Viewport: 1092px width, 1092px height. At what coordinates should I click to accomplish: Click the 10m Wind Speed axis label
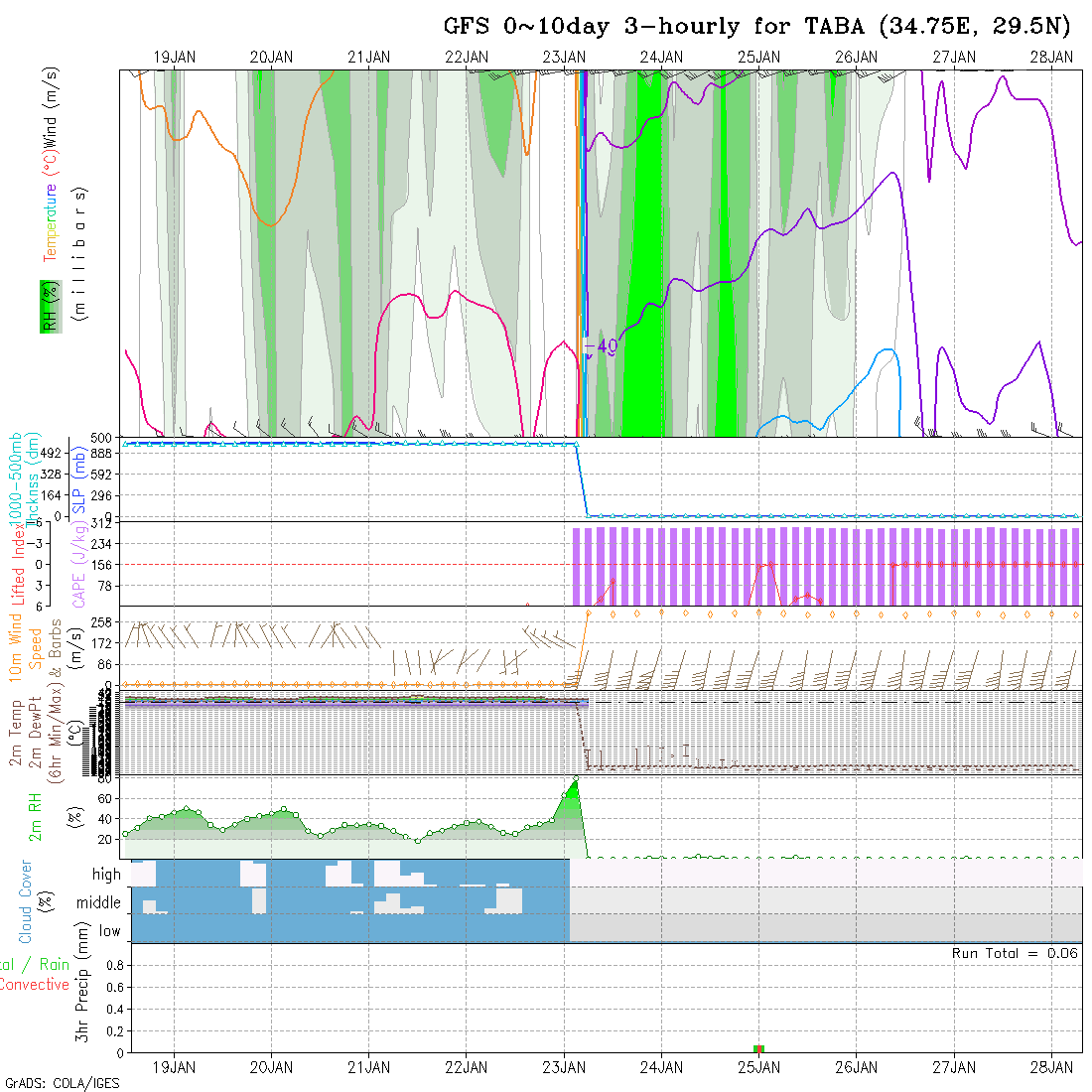(x=16, y=647)
